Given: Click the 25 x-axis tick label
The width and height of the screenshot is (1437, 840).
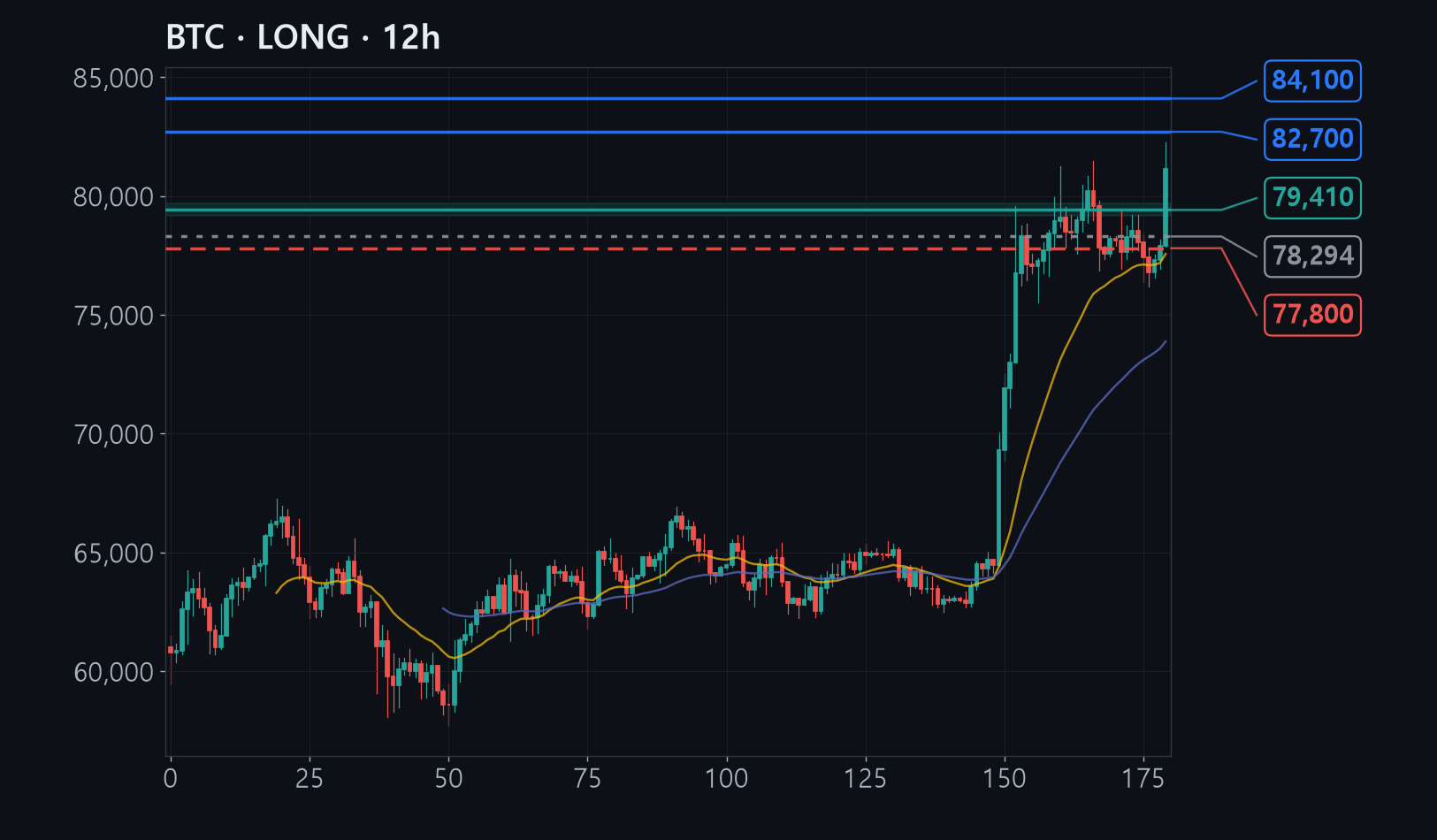Looking at the screenshot, I should (x=310, y=779).
